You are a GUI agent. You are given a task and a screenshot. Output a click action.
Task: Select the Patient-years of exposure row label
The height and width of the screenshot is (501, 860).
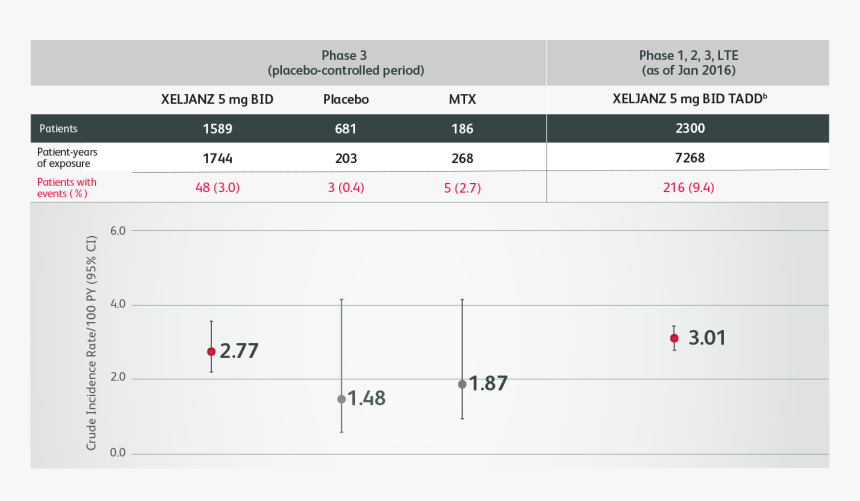pos(67,157)
